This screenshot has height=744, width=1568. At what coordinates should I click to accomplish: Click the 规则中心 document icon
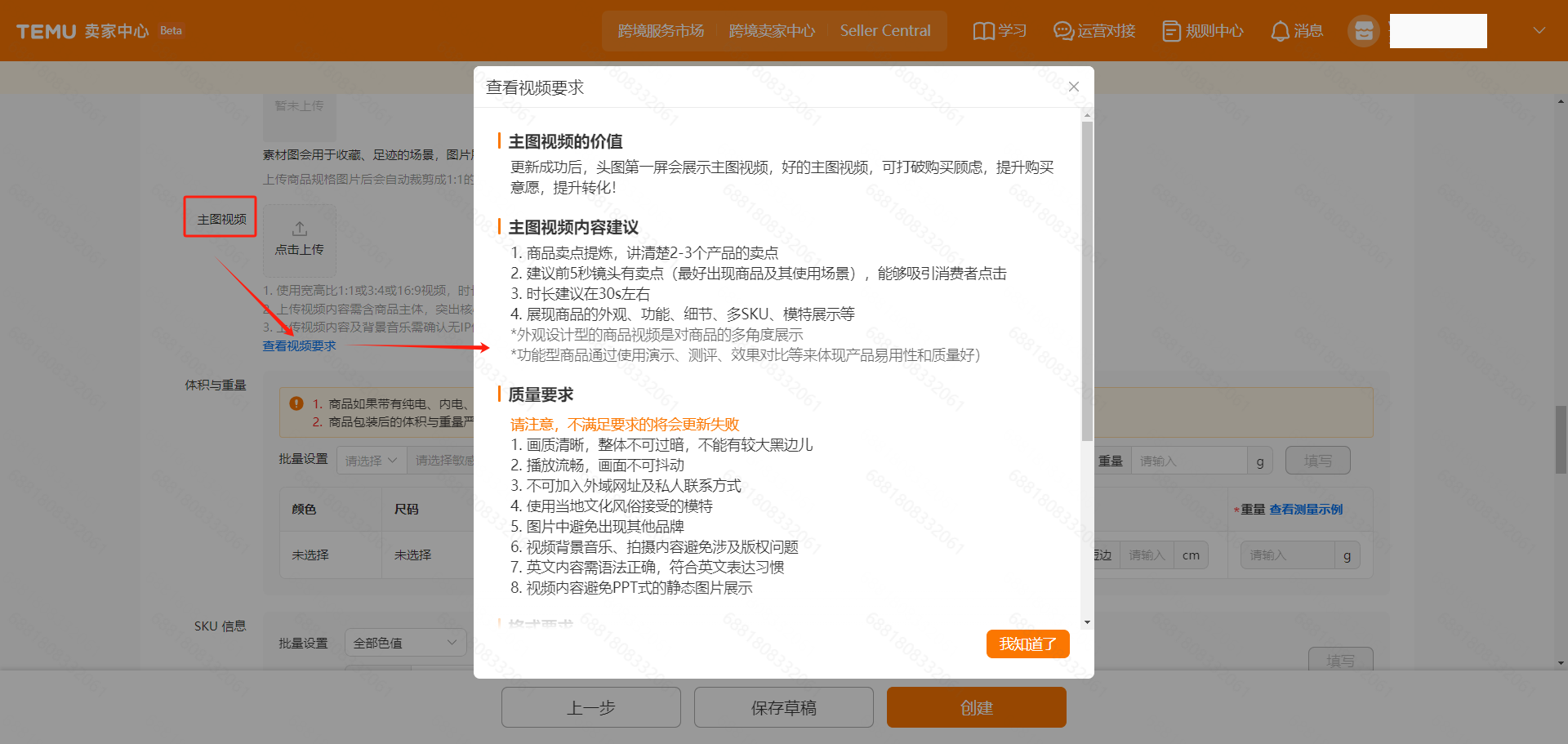point(1171,31)
